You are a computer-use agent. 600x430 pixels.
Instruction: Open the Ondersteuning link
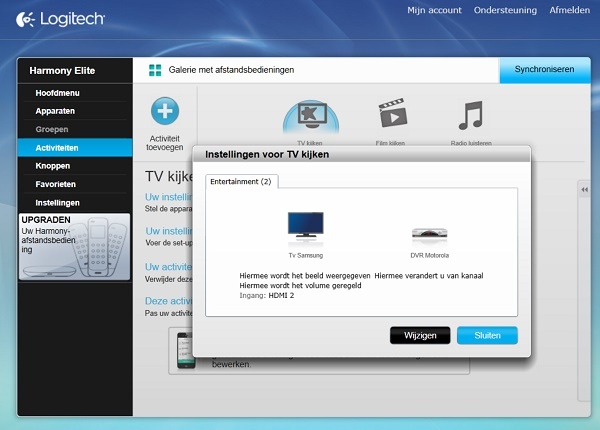[x=505, y=10]
